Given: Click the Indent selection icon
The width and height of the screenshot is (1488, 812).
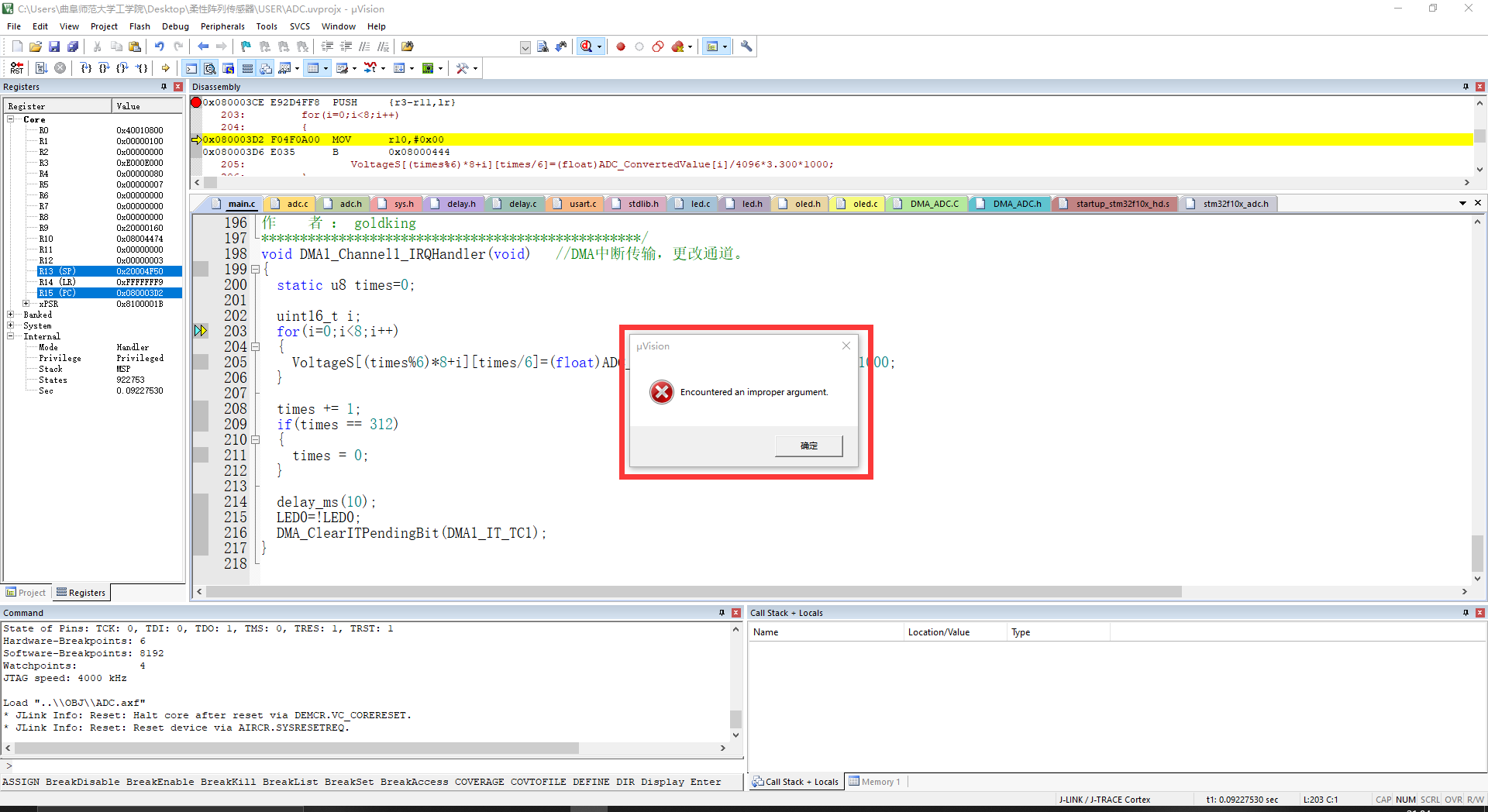Looking at the screenshot, I should [x=328, y=46].
